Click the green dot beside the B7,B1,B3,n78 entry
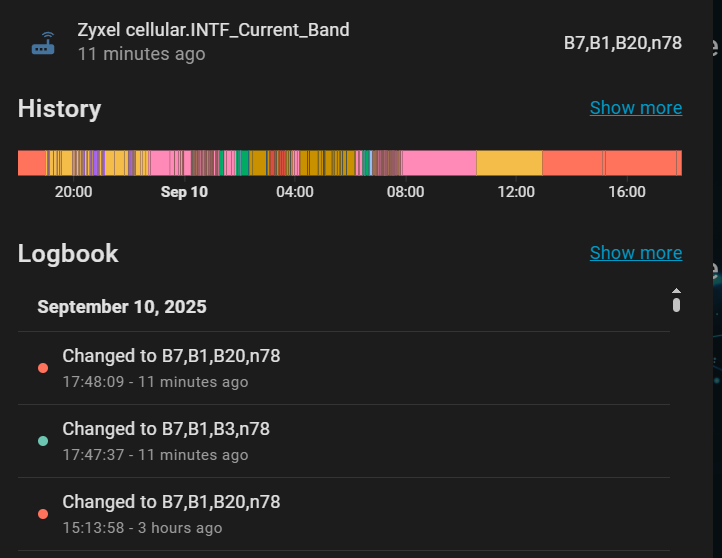Screen dimensions: 722x558 pos(43,441)
